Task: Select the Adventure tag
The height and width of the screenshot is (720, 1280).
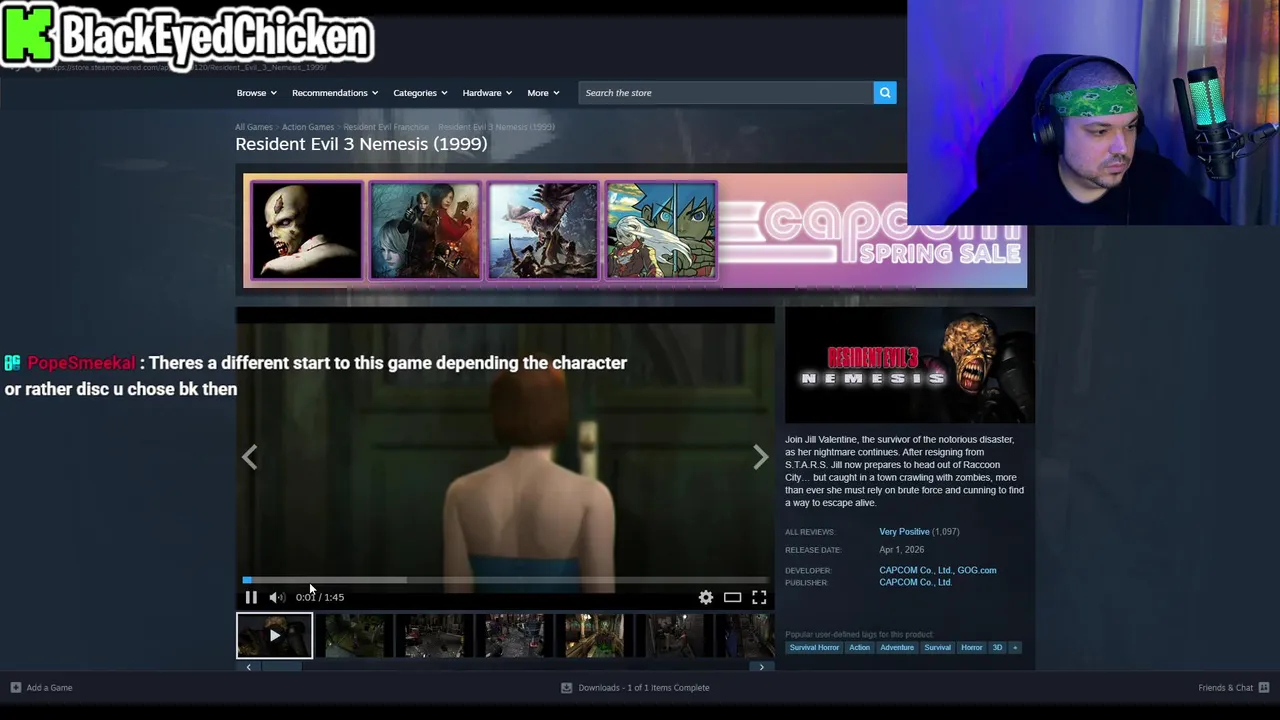Action: pyautogui.click(x=897, y=647)
